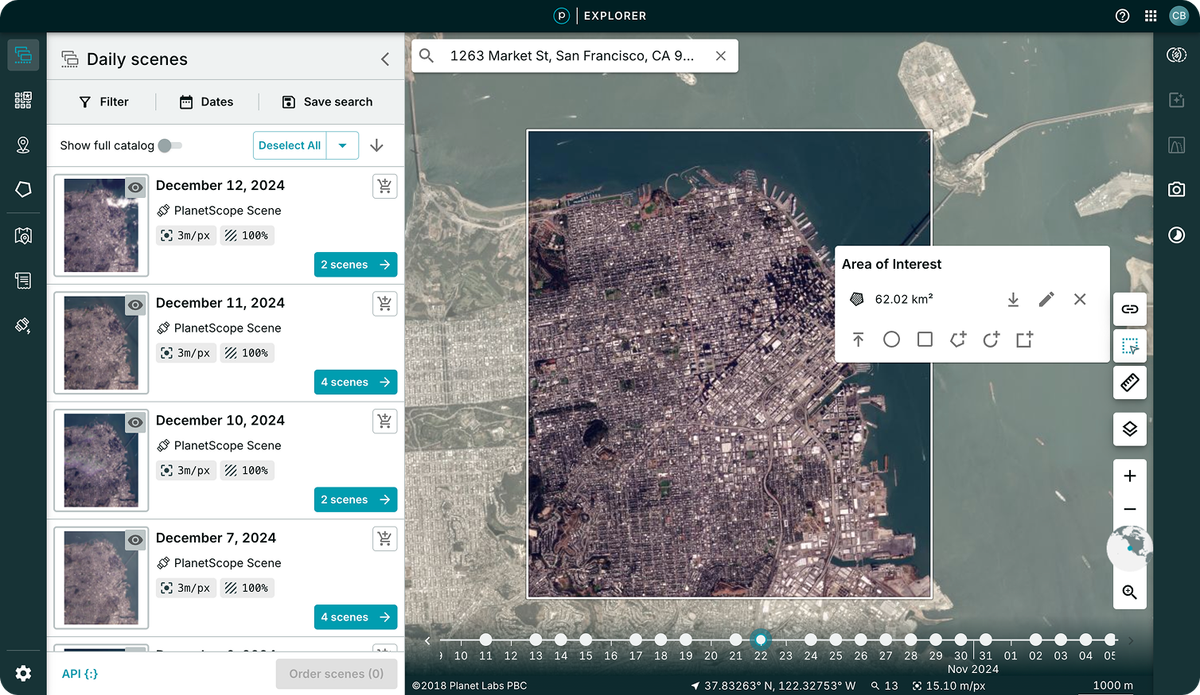Select the screenshot camera icon on the right
The height and width of the screenshot is (695, 1200).
1176,189
